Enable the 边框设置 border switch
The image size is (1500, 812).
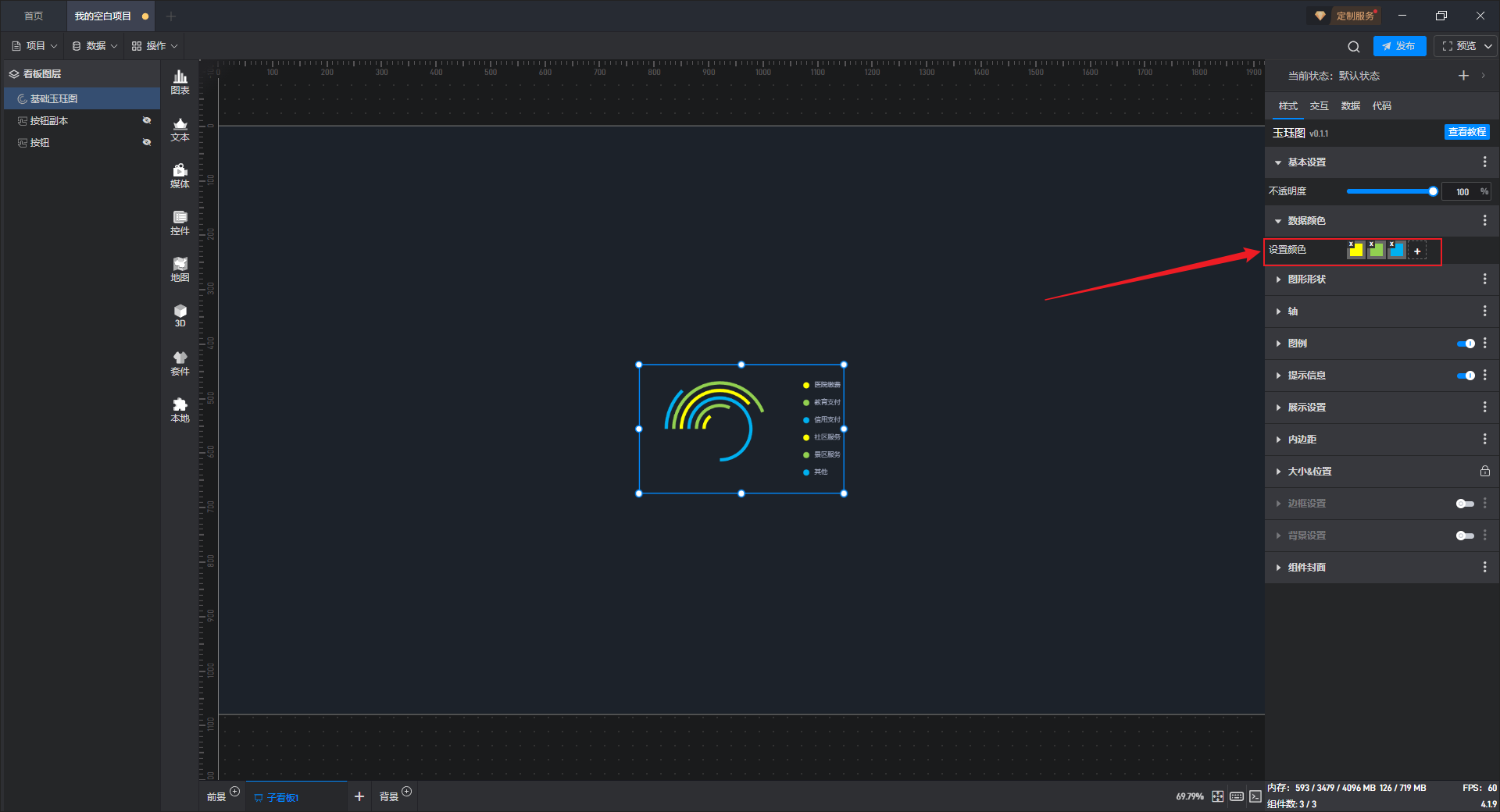tap(1465, 504)
